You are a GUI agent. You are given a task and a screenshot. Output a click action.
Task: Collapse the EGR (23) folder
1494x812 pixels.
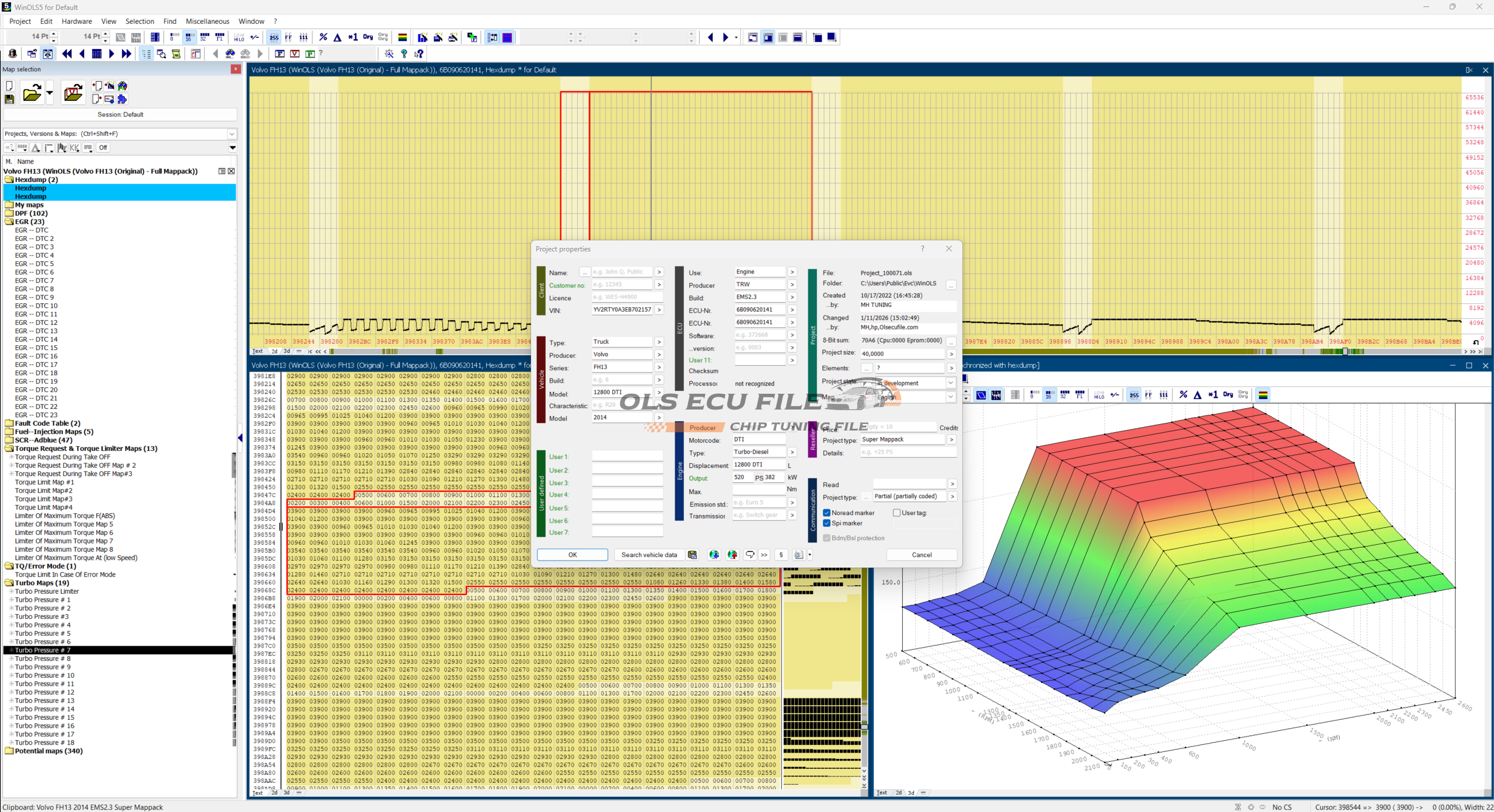point(9,222)
